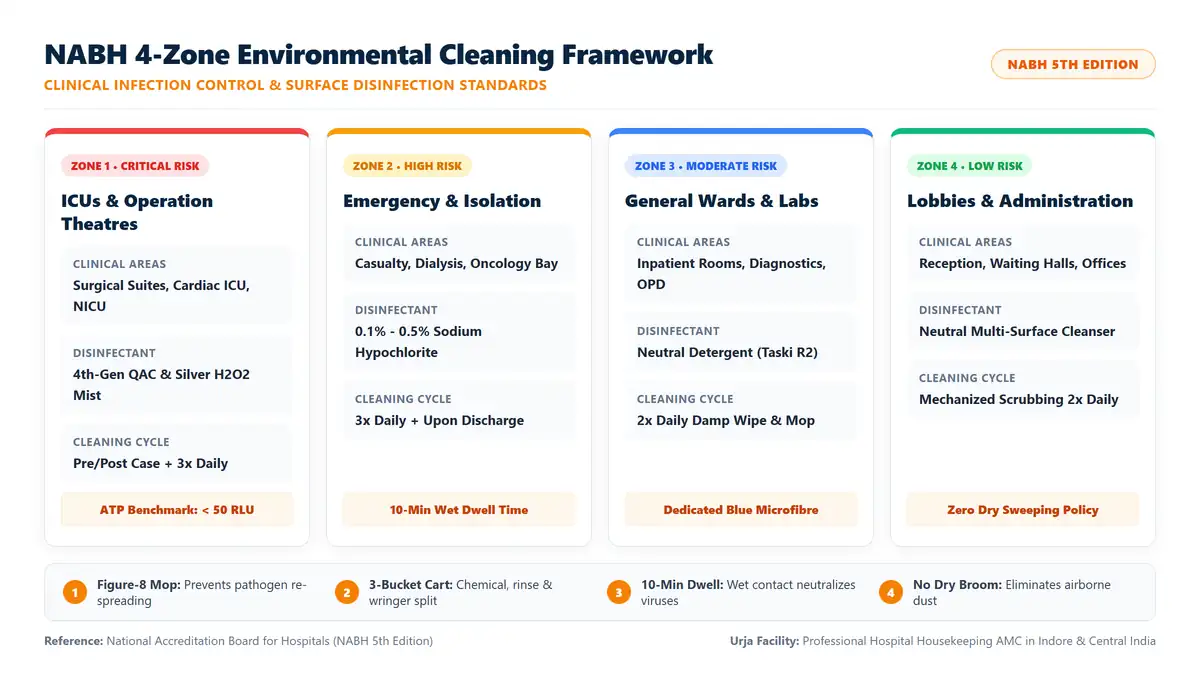Click the orange Clinical Infection Control subtitle
Image resolution: width=1200 pixels, height=675 pixels.
[x=295, y=85]
